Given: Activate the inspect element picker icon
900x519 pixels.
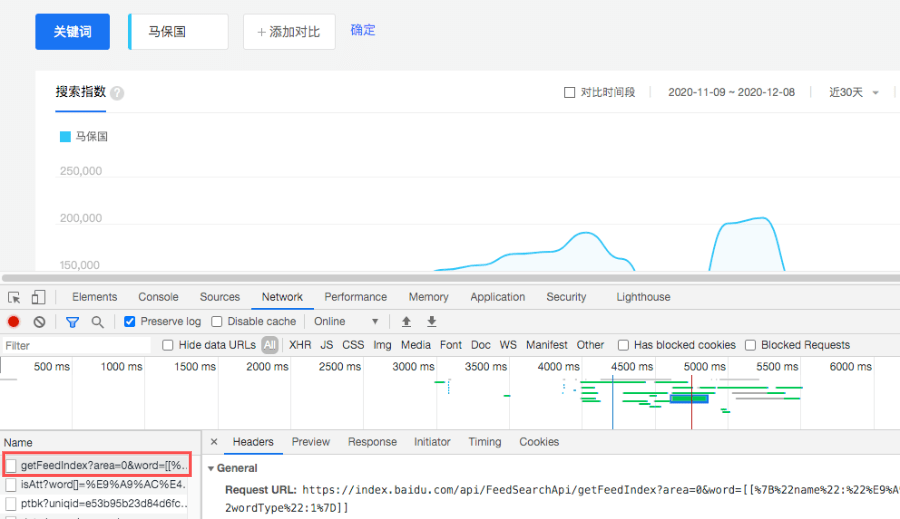Looking at the screenshot, I should [x=14, y=297].
